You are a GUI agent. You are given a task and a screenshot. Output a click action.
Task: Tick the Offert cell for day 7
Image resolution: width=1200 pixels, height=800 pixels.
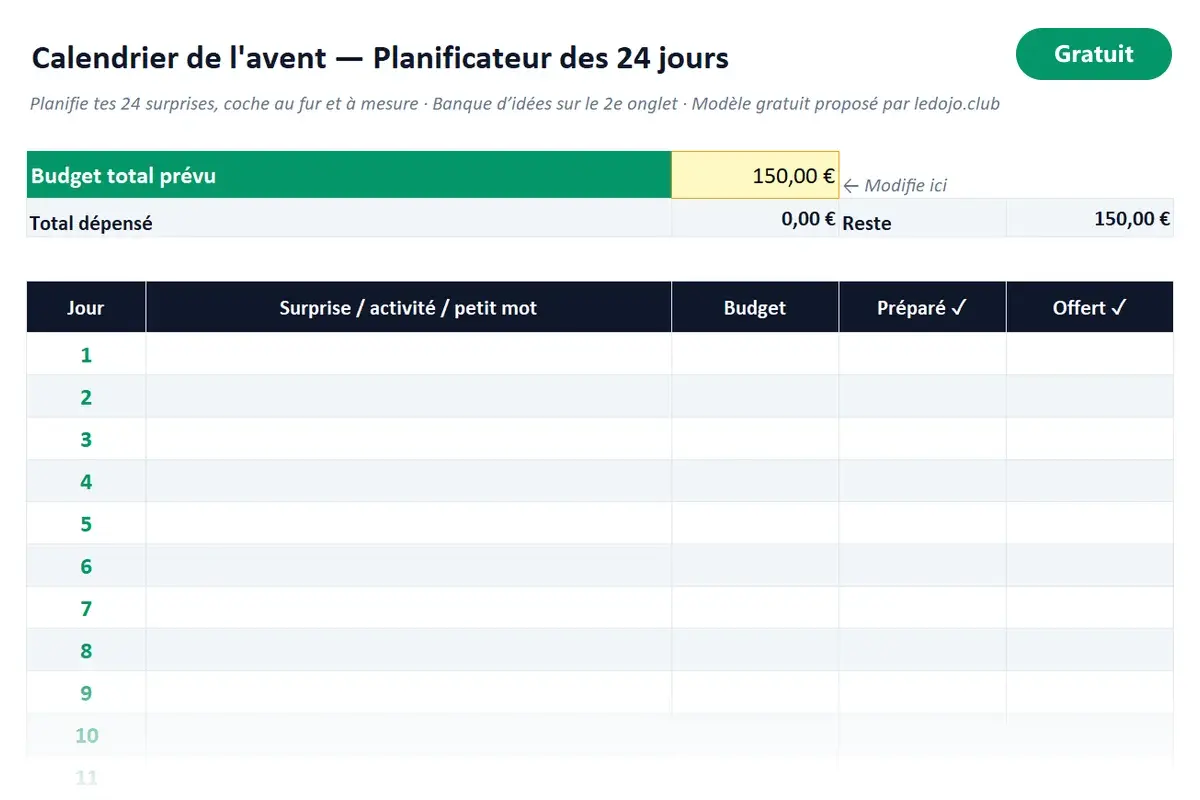tap(1090, 607)
